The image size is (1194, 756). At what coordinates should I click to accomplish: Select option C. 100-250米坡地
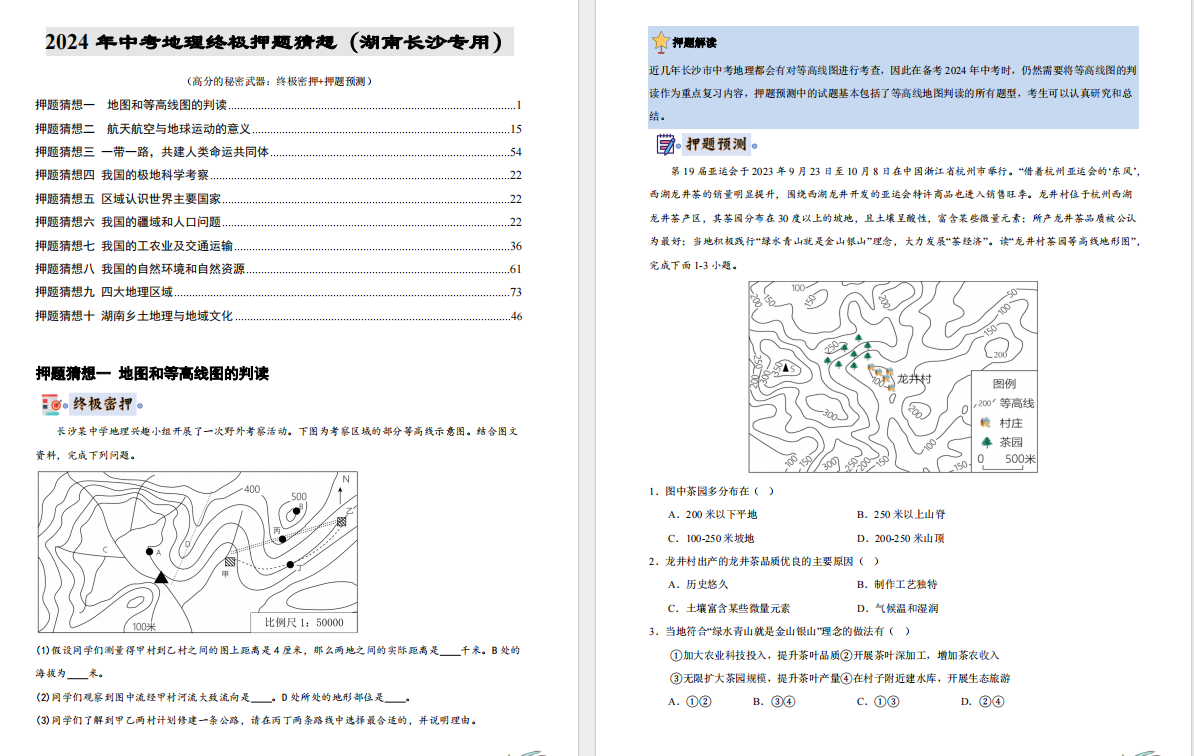point(711,538)
